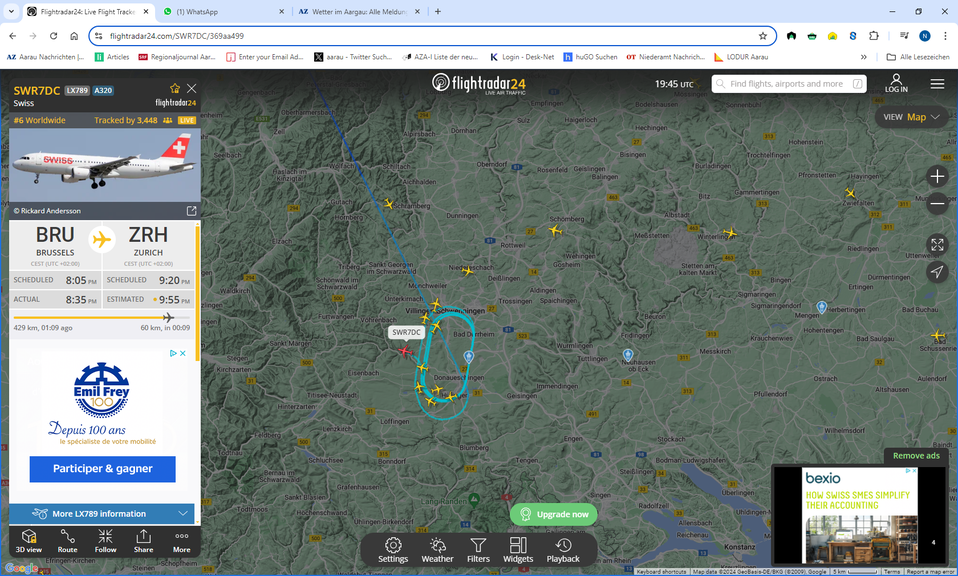
Task: Add SWR7DC flight to favorites
Action: pyautogui.click(x=175, y=89)
